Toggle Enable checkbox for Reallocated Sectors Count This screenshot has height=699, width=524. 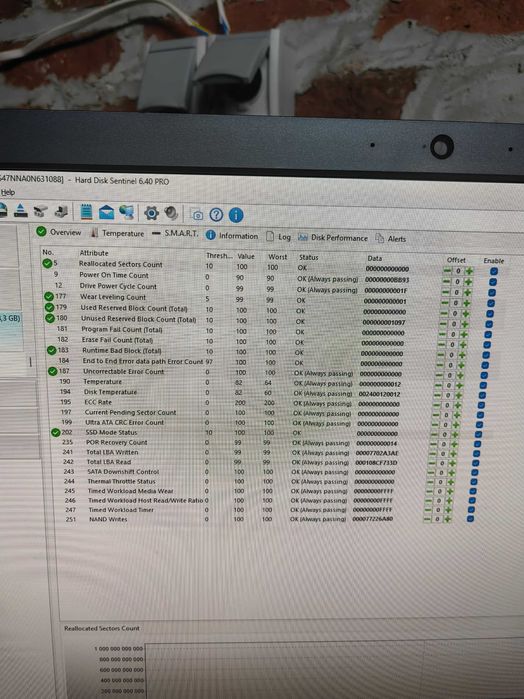point(494,271)
